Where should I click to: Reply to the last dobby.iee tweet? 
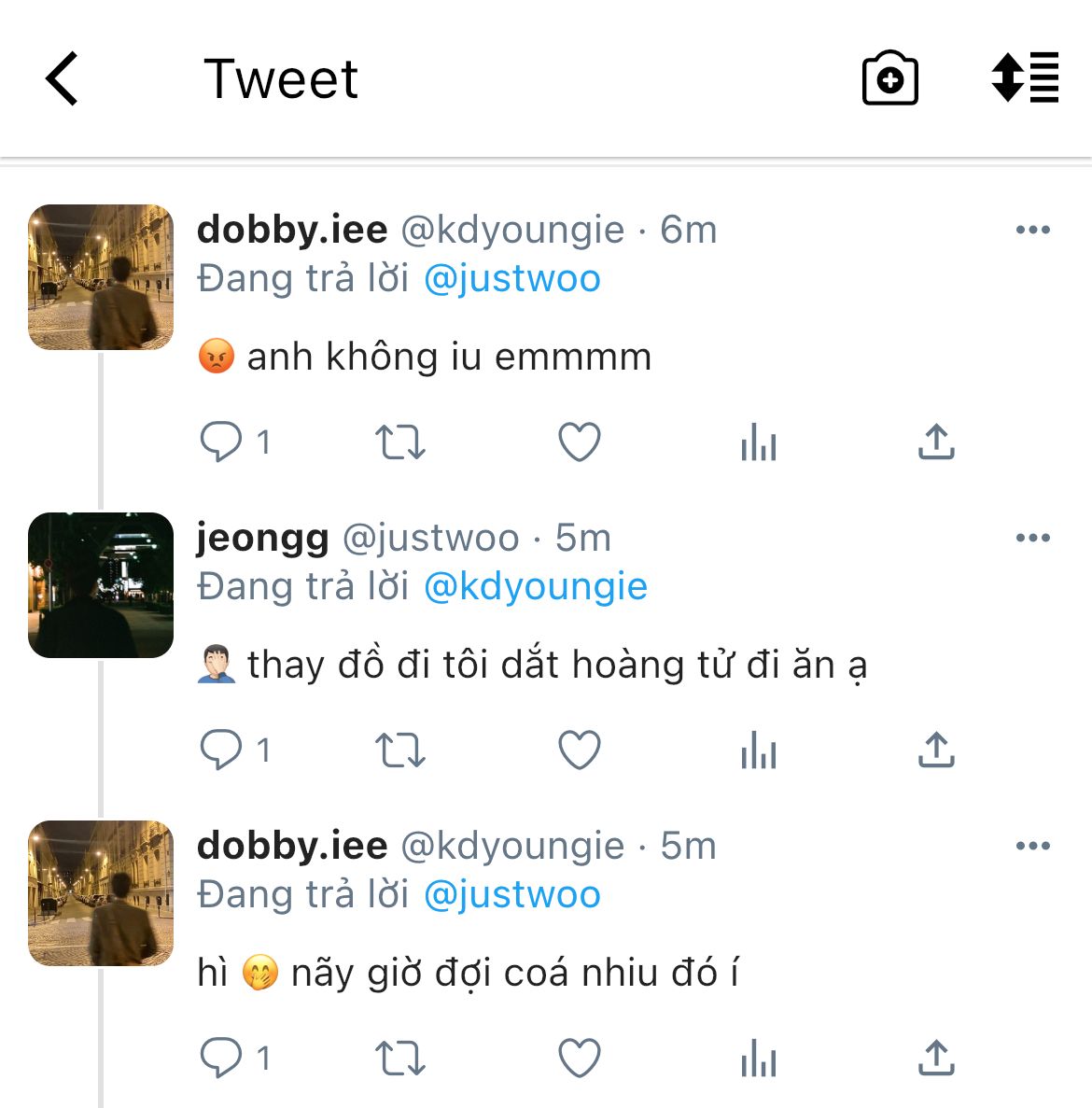pyautogui.click(x=221, y=1059)
